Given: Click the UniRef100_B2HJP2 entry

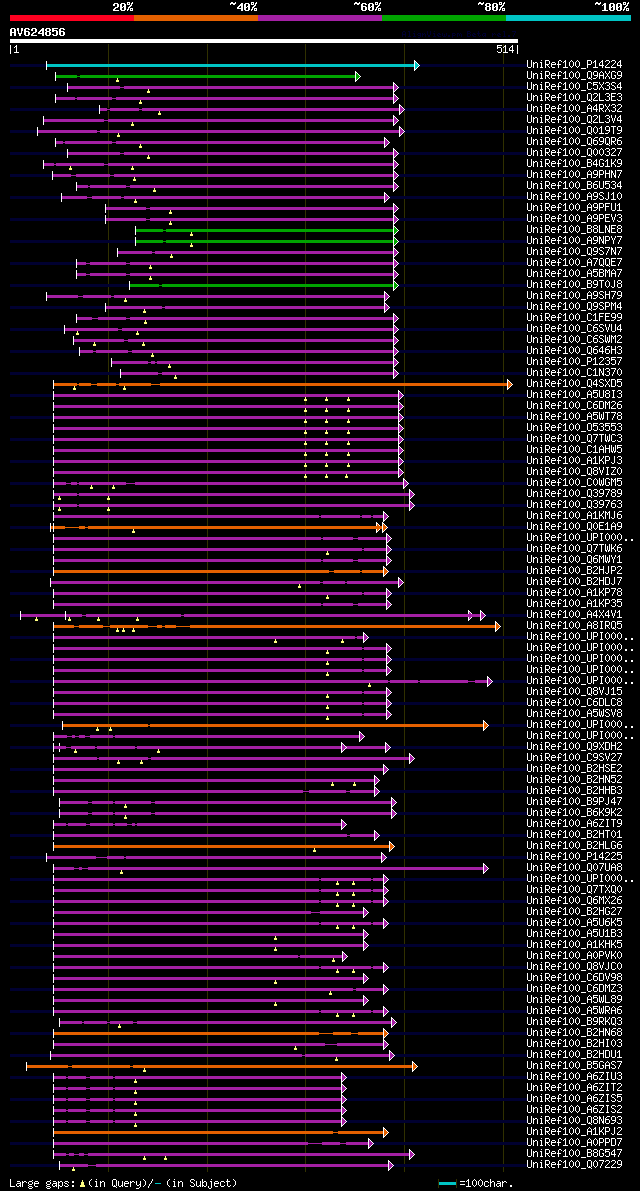Looking at the screenshot, I should tap(574, 571).
